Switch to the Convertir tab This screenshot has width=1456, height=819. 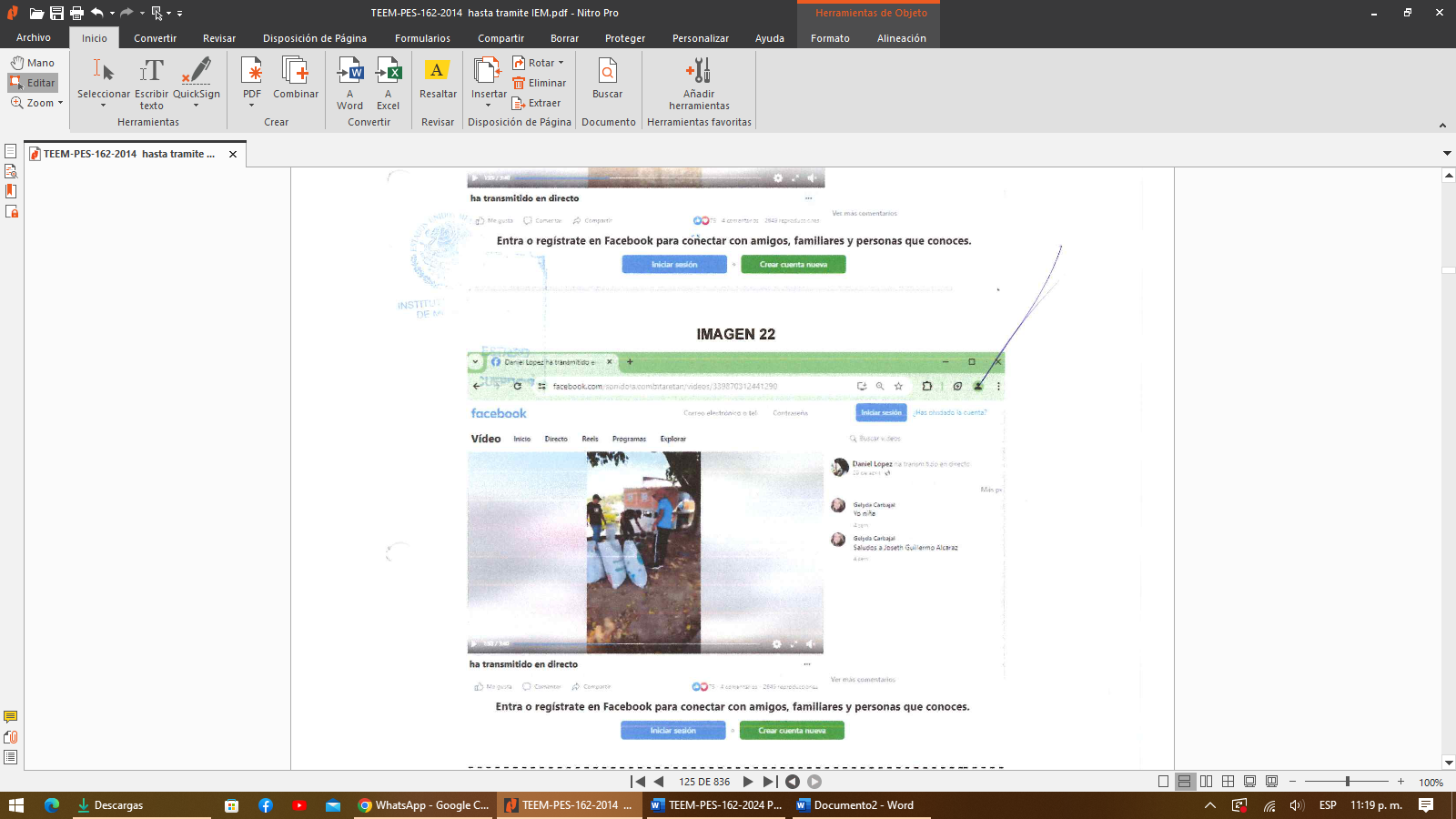click(x=156, y=38)
